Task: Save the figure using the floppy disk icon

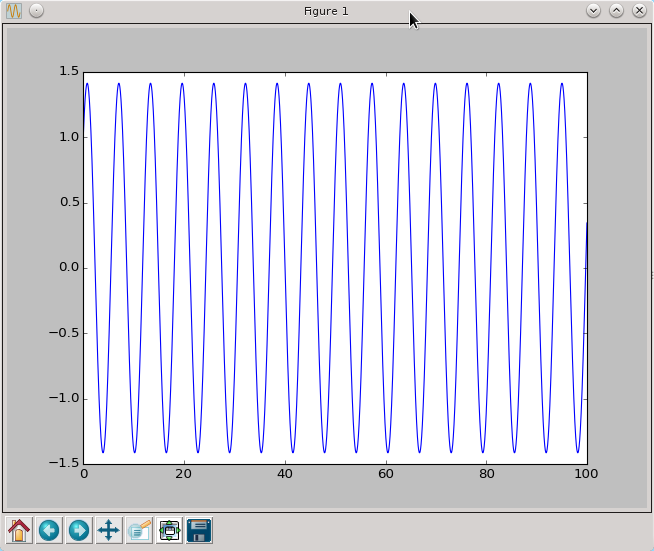Action: (x=199, y=530)
